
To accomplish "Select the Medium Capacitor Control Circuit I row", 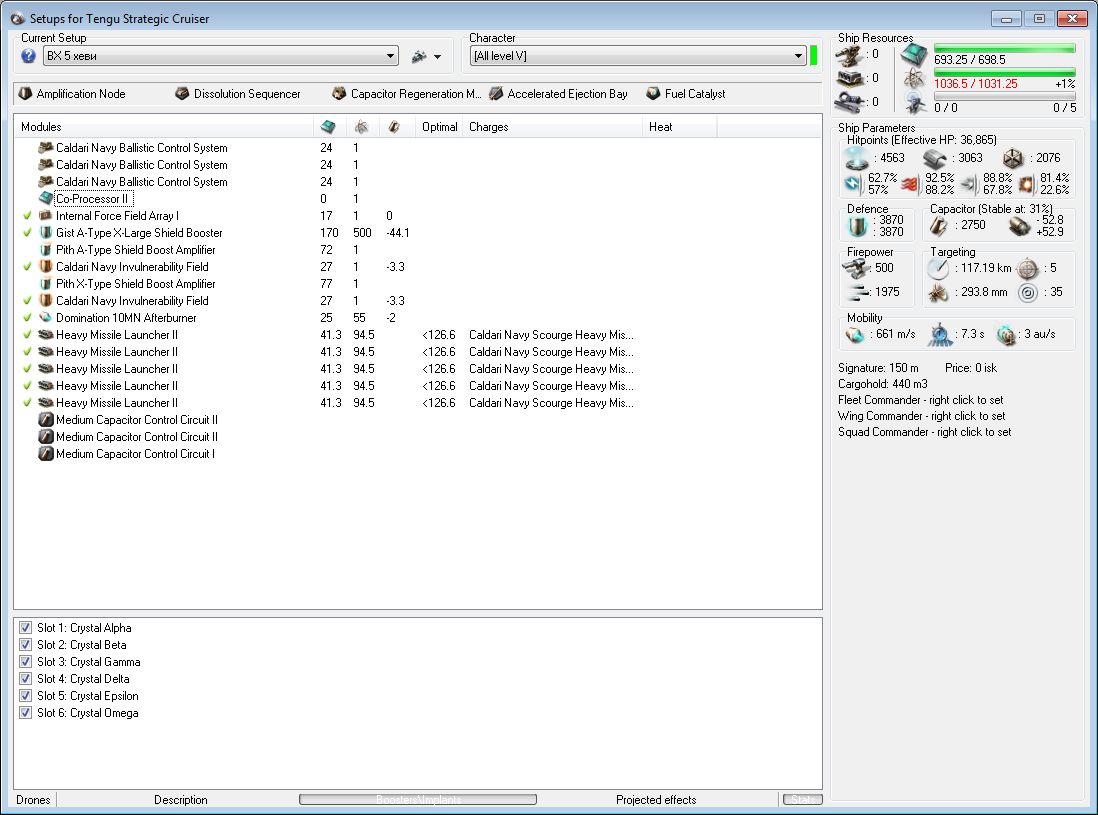I will click(x=418, y=454).
